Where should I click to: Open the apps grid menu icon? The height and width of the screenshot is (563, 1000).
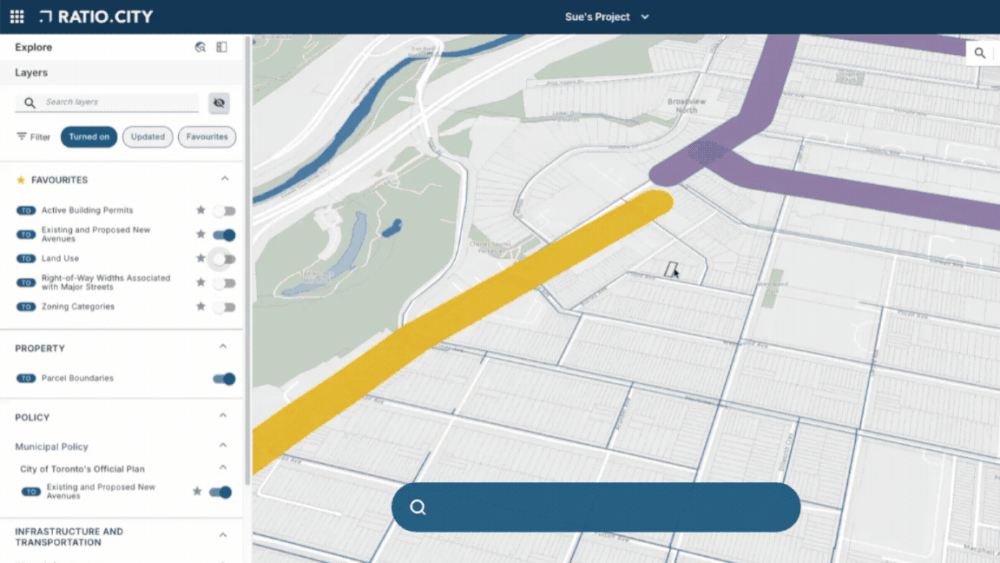(17, 17)
